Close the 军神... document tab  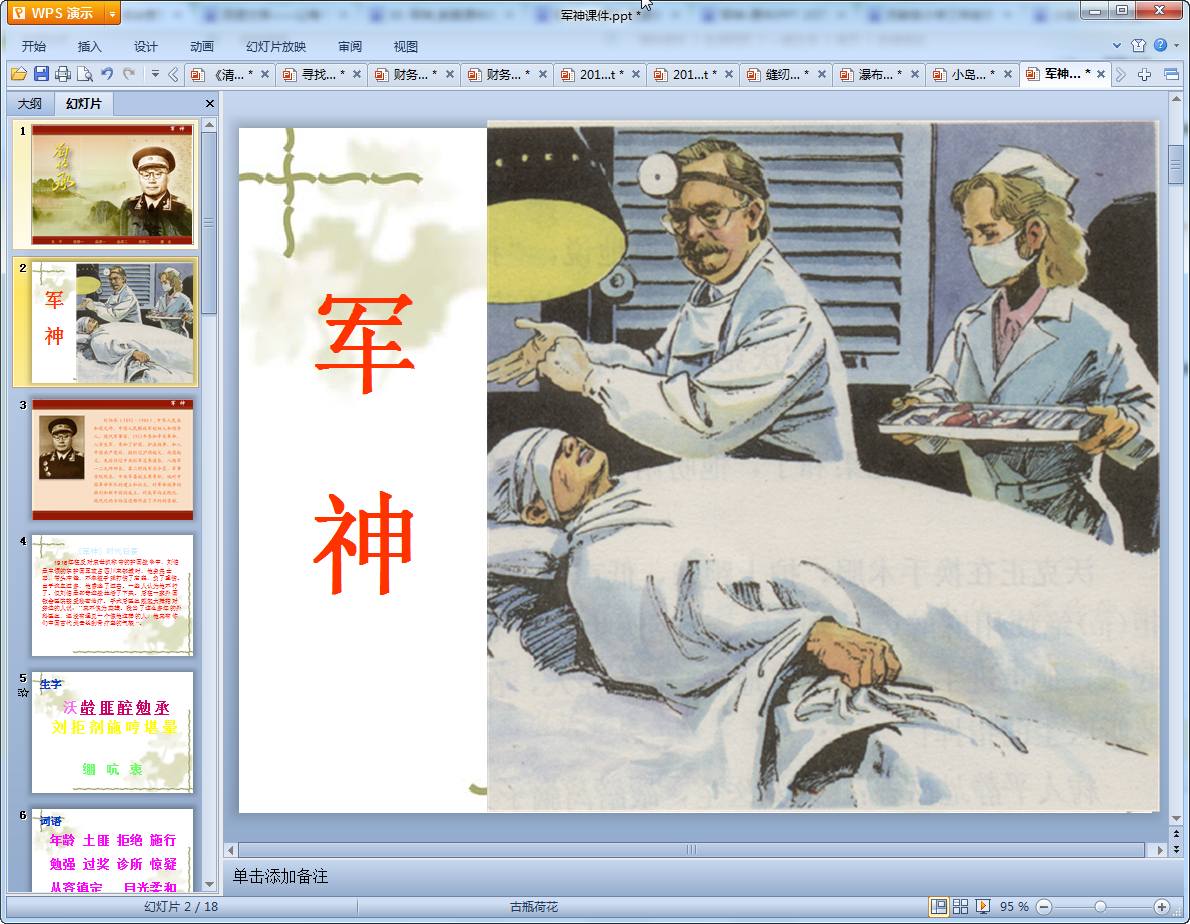tap(1101, 74)
